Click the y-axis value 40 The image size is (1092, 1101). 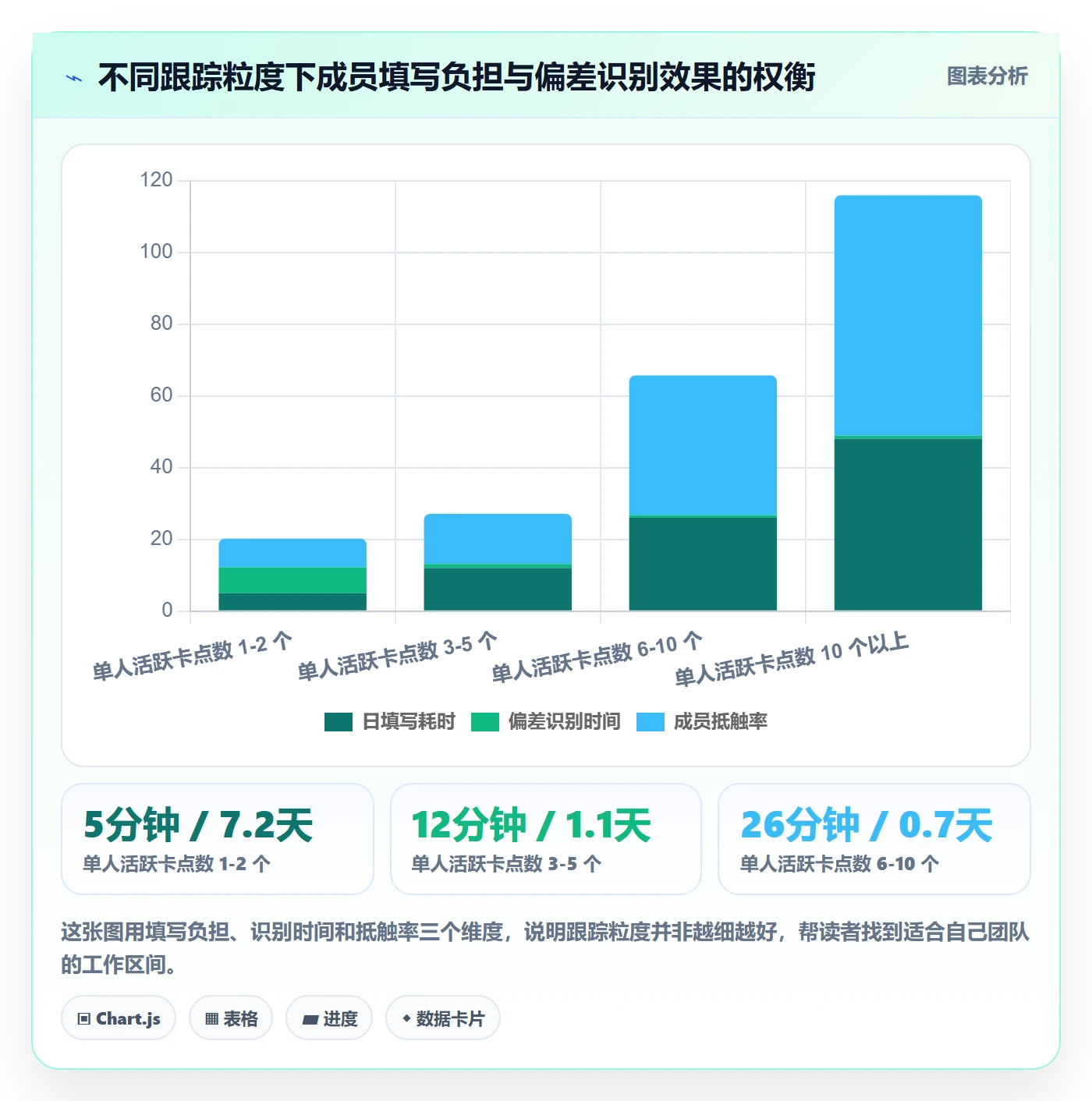coord(161,467)
